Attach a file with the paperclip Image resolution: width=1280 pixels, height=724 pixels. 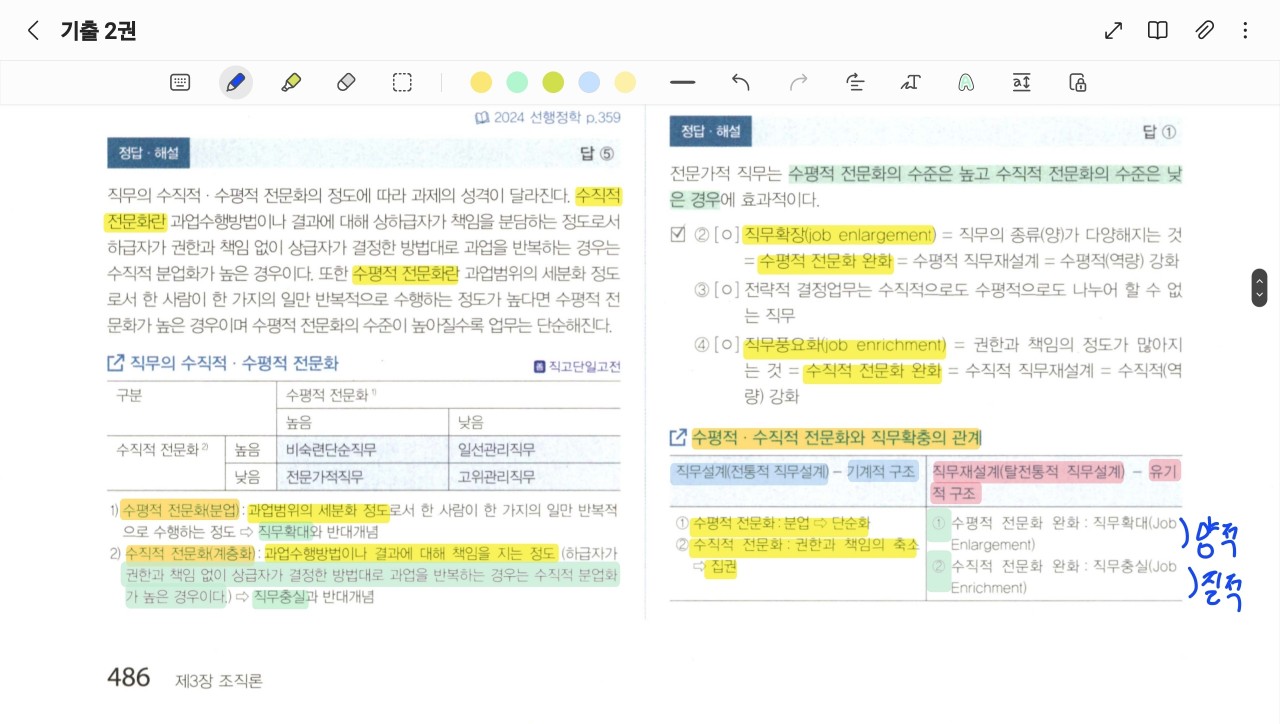(1204, 30)
